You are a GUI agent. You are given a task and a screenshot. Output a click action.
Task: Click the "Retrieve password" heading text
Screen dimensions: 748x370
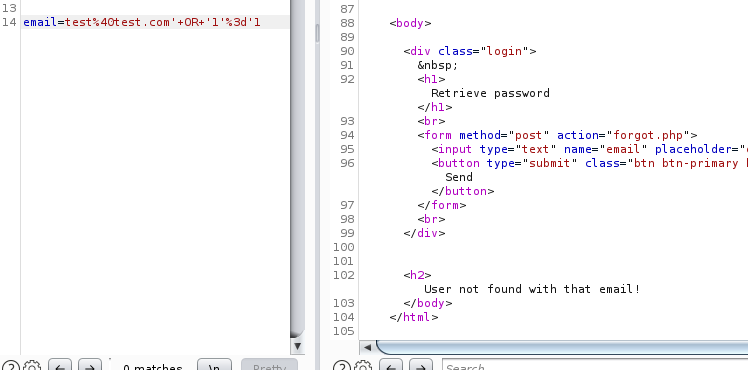[x=490, y=93]
